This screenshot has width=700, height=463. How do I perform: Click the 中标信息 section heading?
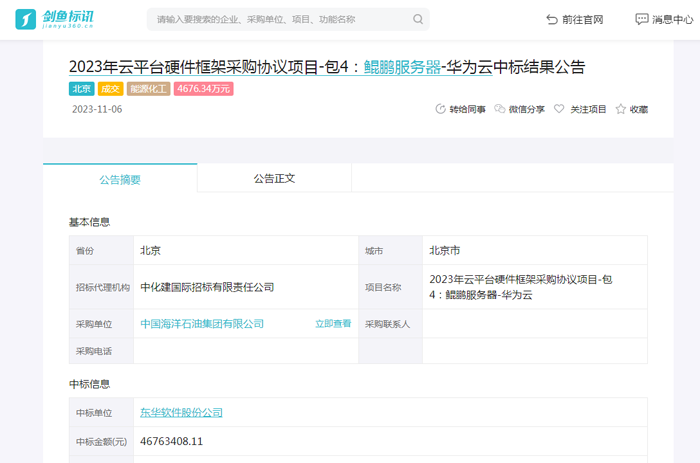pyautogui.click(x=89, y=384)
